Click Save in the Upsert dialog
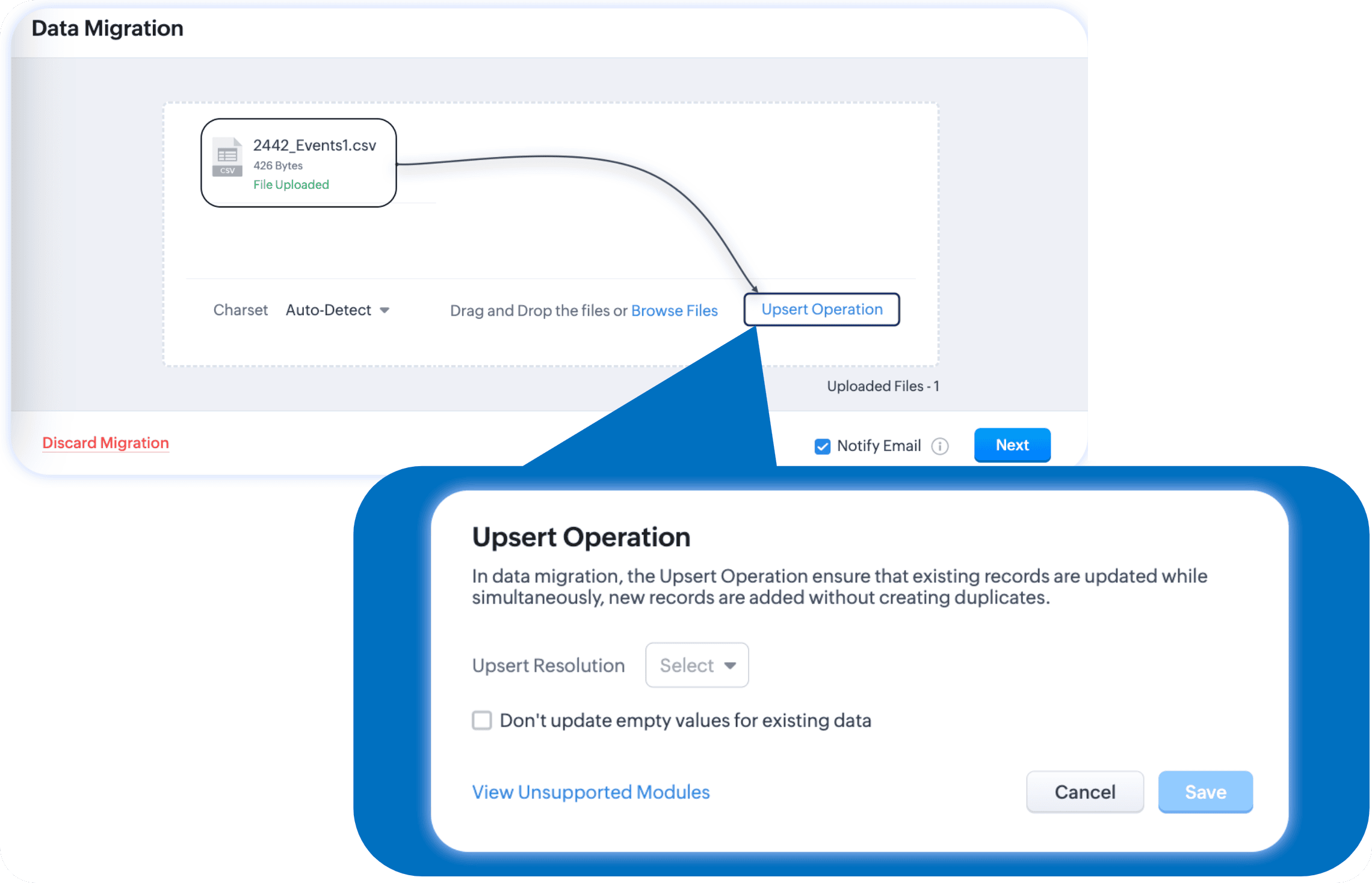The image size is (1372, 883). (1205, 792)
